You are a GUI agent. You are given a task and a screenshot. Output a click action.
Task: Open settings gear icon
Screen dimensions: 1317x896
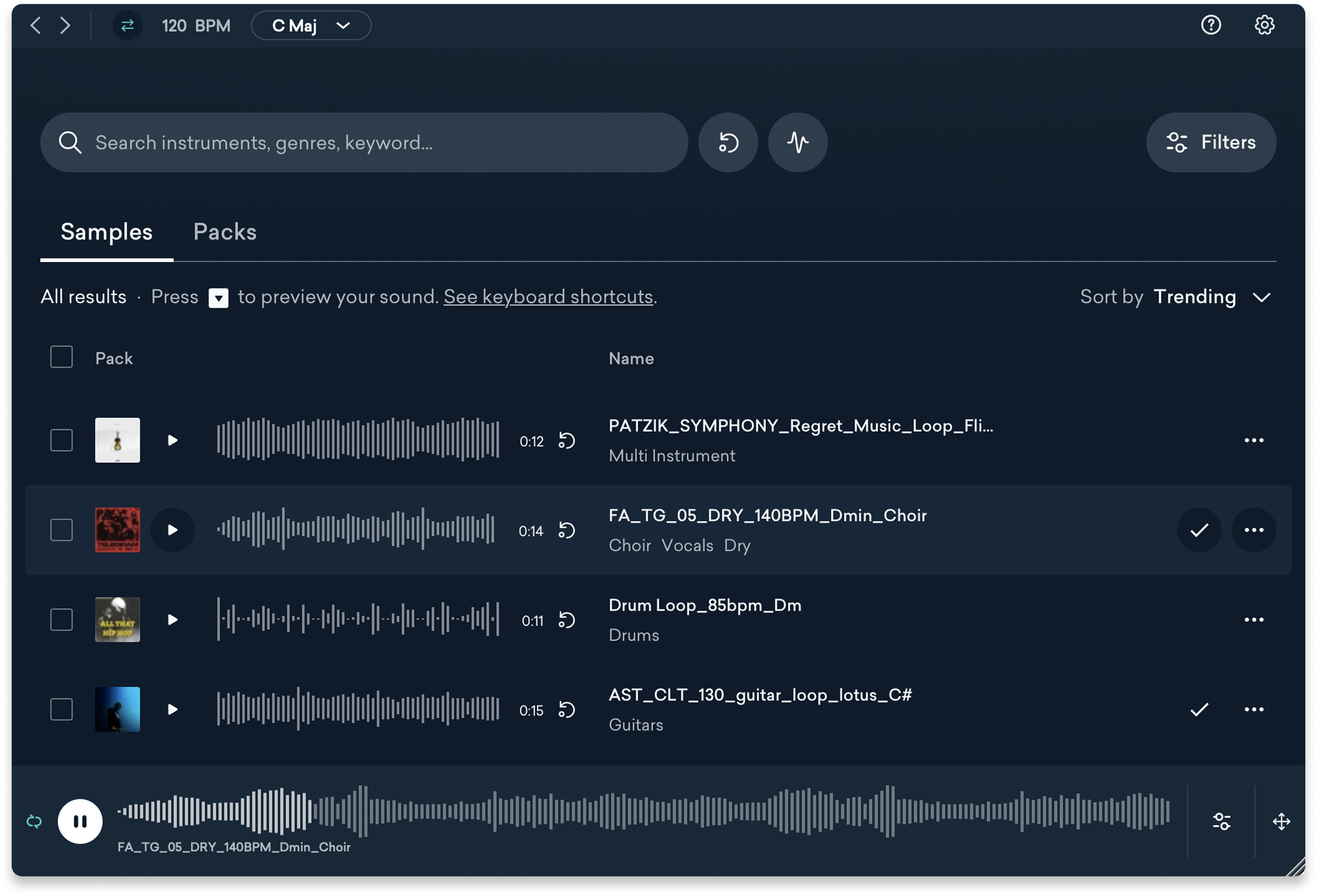[x=1264, y=25]
